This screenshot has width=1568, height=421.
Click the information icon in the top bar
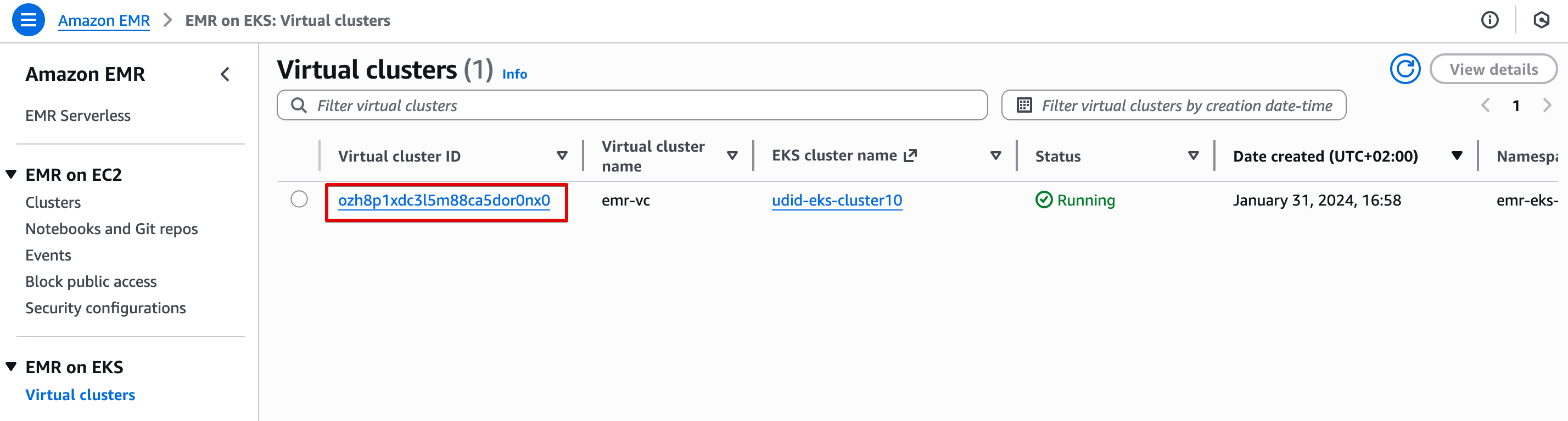pyautogui.click(x=1491, y=20)
